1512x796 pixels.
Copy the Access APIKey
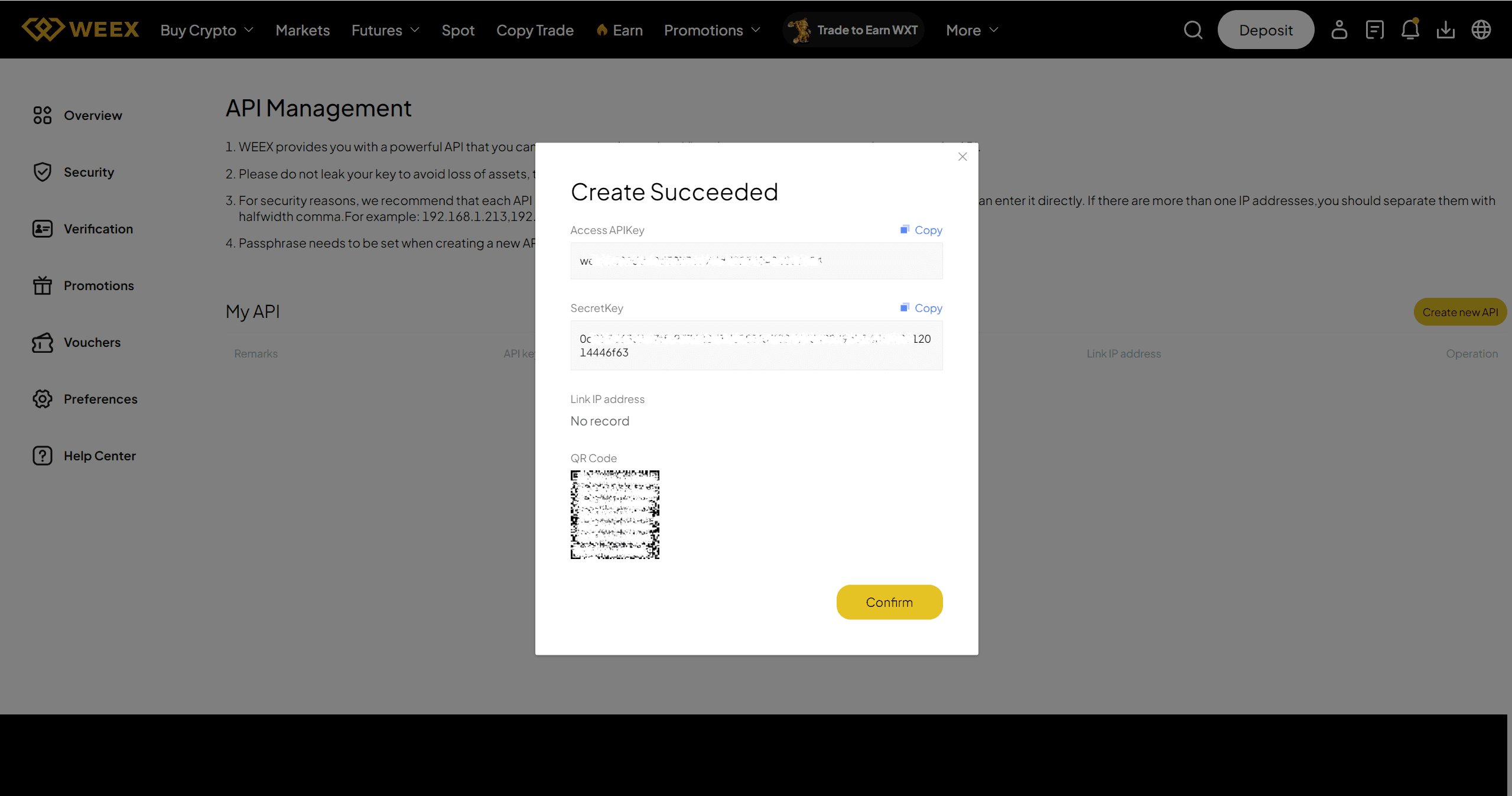pyautogui.click(x=921, y=230)
